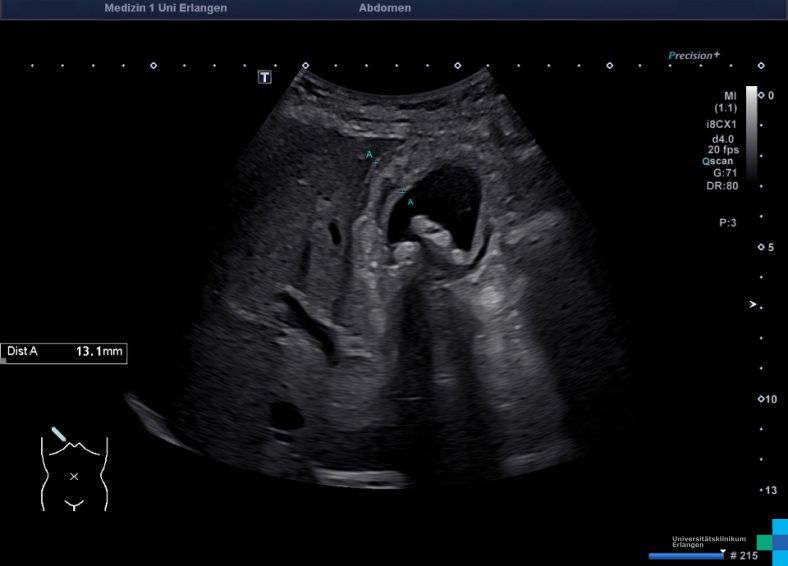Click the focal zone arrowhead on depth scale
The width and height of the screenshot is (788, 566).
click(754, 304)
